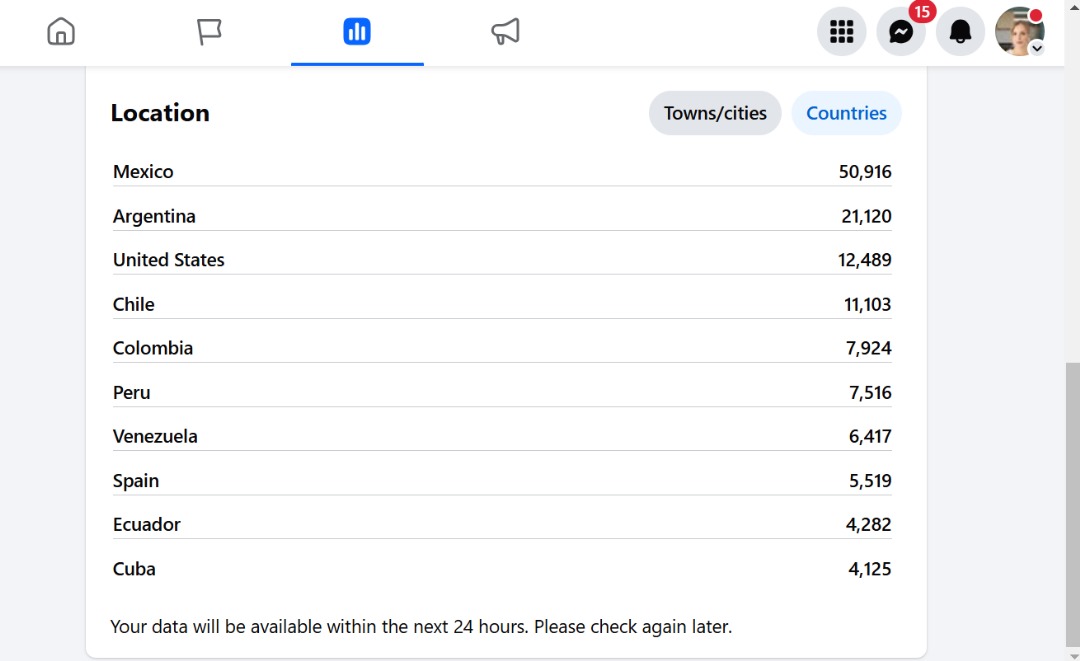The width and height of the screenshot is (1080, 661).
Task: Click the Argentina row label
Action: coord(154,216)
